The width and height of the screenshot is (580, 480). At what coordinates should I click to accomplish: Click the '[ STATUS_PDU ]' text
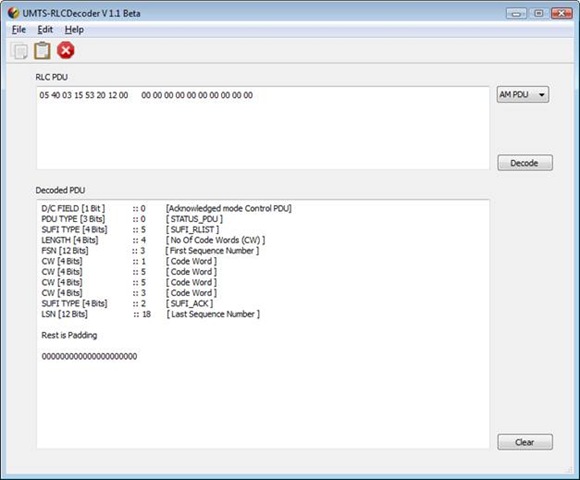pos(194,219)
